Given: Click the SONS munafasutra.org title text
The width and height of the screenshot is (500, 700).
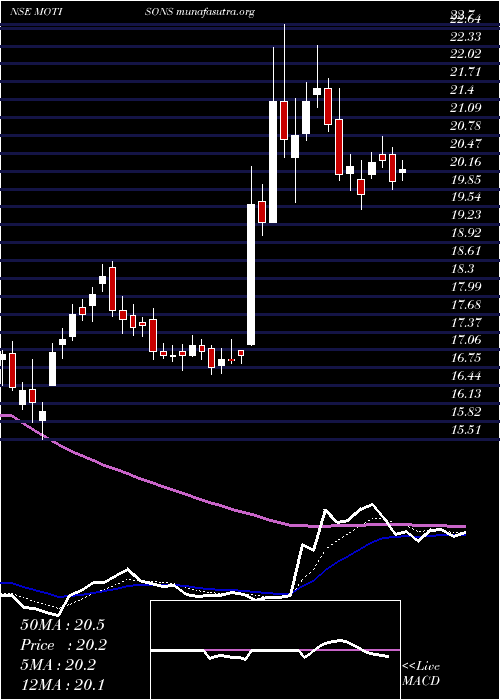Looking at the screenshot, I should click(200, 12).
